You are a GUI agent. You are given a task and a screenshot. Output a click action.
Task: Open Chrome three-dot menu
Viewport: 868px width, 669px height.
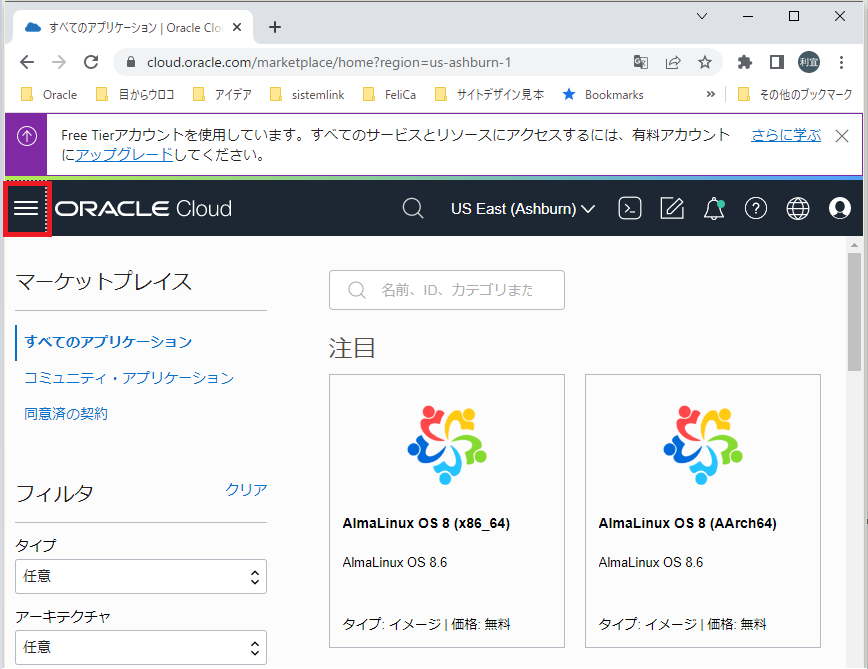coord(841,62)
